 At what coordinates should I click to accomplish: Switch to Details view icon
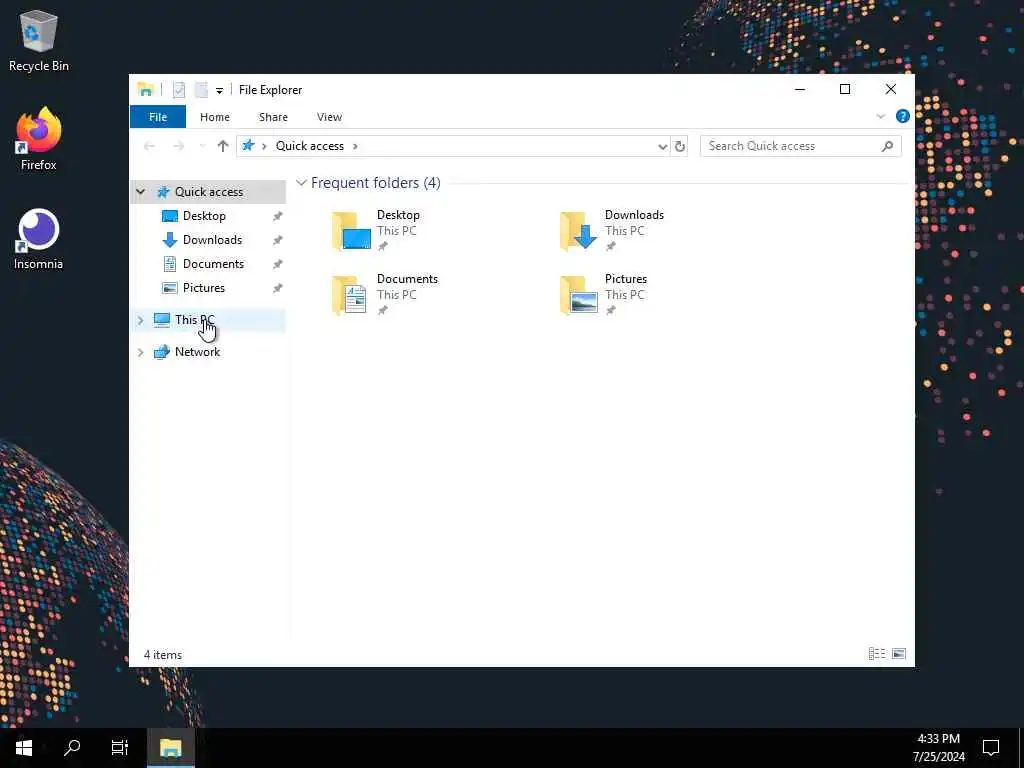[876, 654]
